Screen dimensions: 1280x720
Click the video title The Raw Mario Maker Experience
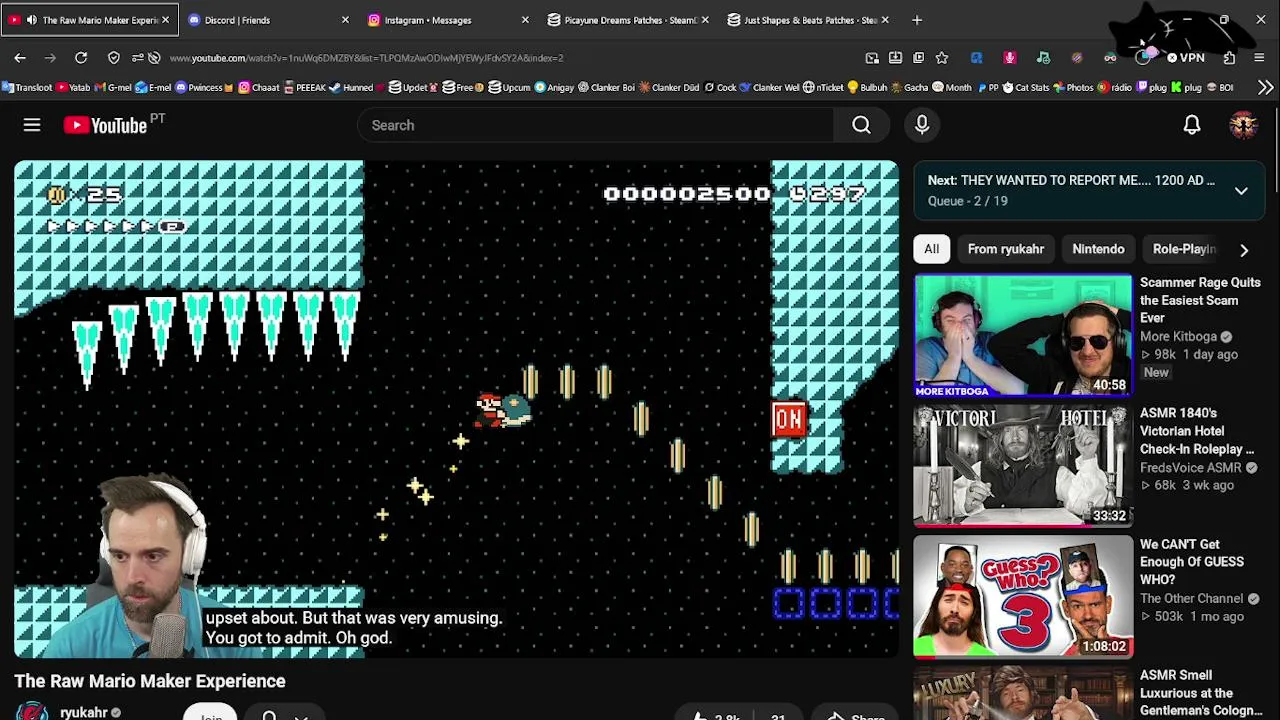150,681
